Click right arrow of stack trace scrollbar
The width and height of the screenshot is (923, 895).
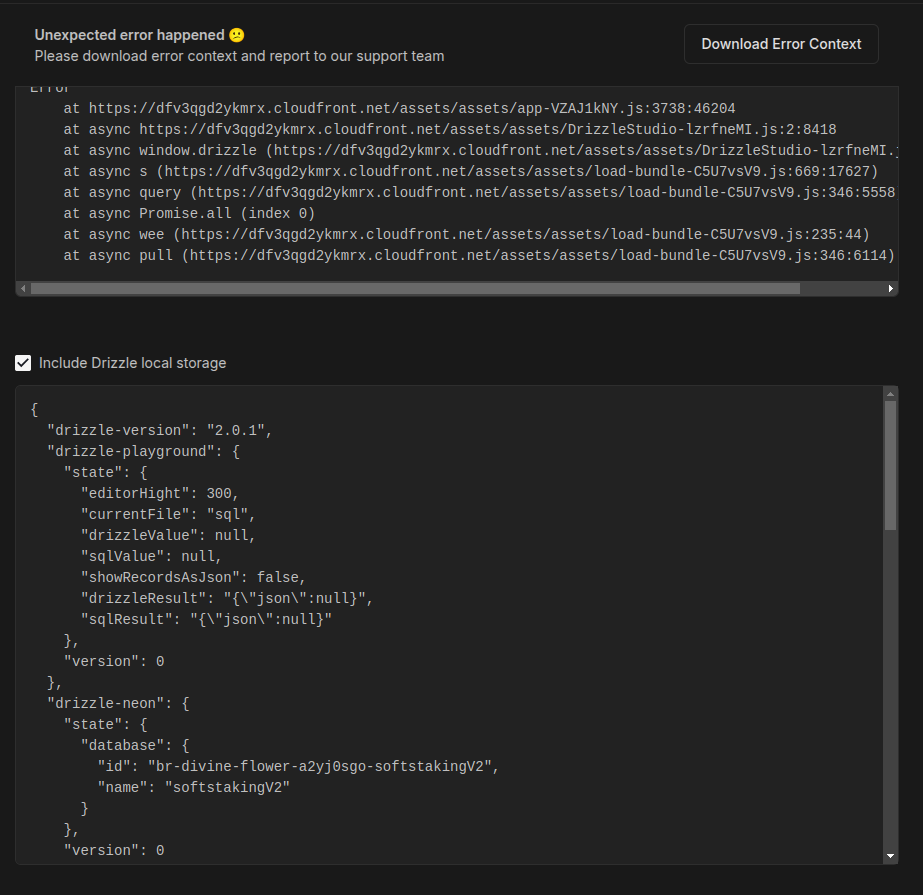(891, 289)
